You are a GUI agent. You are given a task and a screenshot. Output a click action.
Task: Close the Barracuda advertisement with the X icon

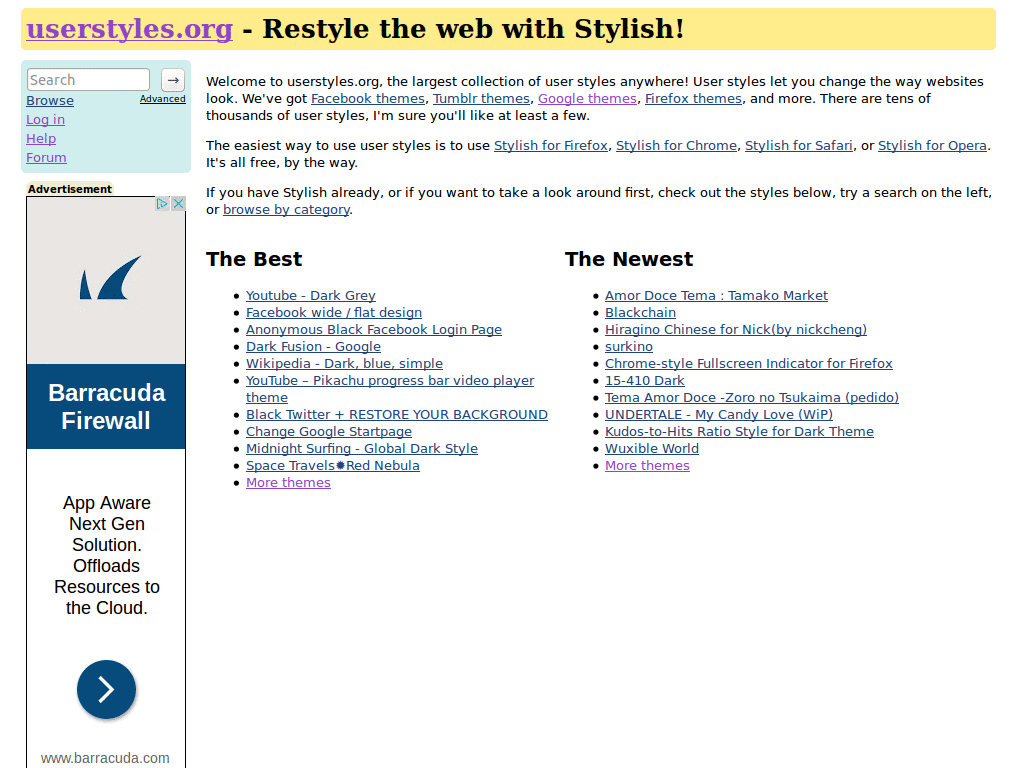coord(178,204)
